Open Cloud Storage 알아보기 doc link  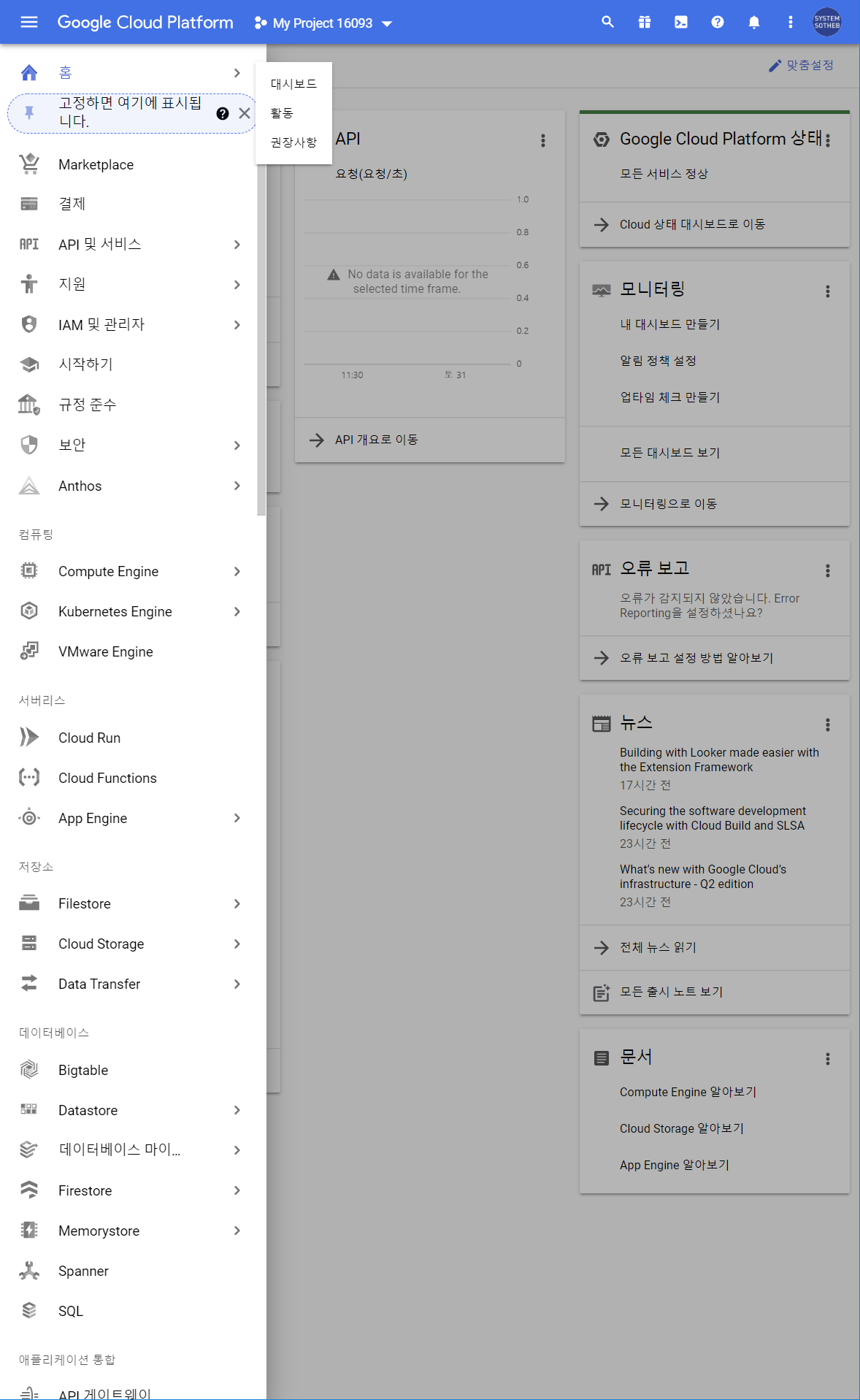682,1128
